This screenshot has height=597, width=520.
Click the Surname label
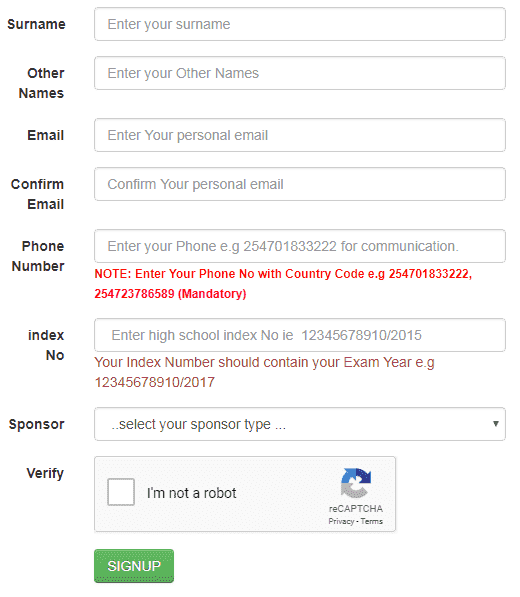point(36,24)
